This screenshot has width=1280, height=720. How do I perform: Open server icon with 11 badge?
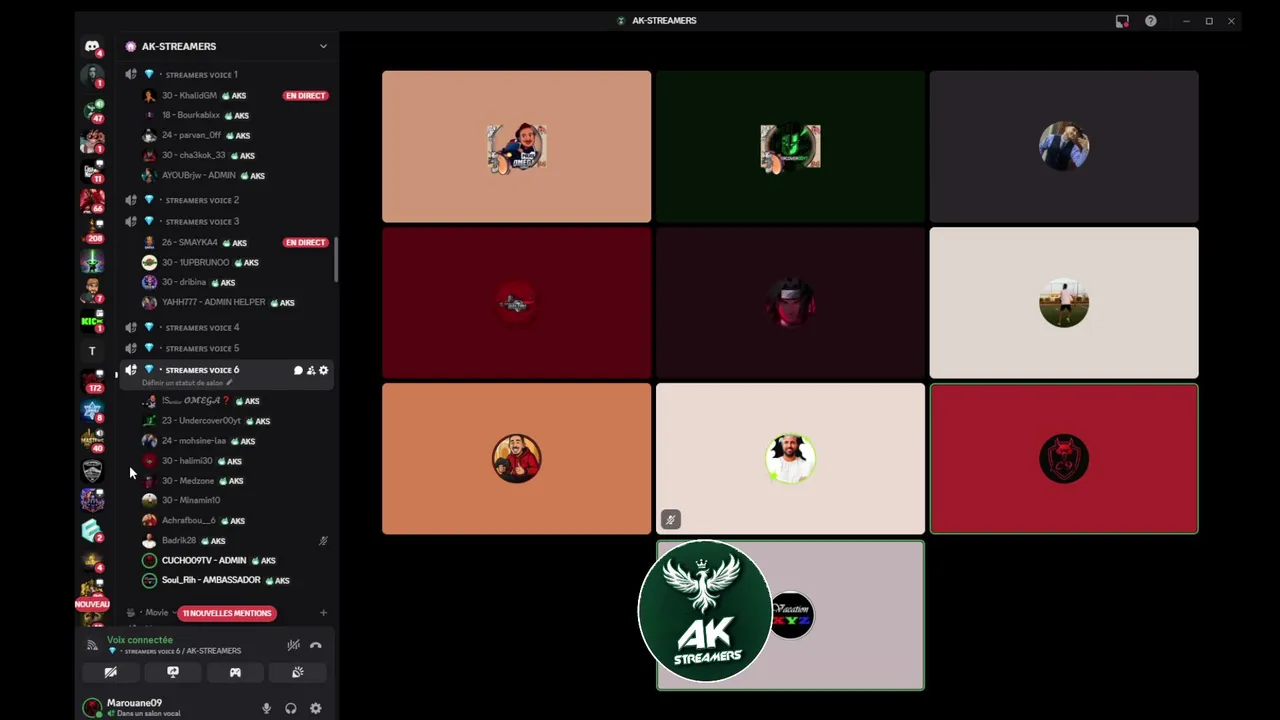(x=92, y=170)
